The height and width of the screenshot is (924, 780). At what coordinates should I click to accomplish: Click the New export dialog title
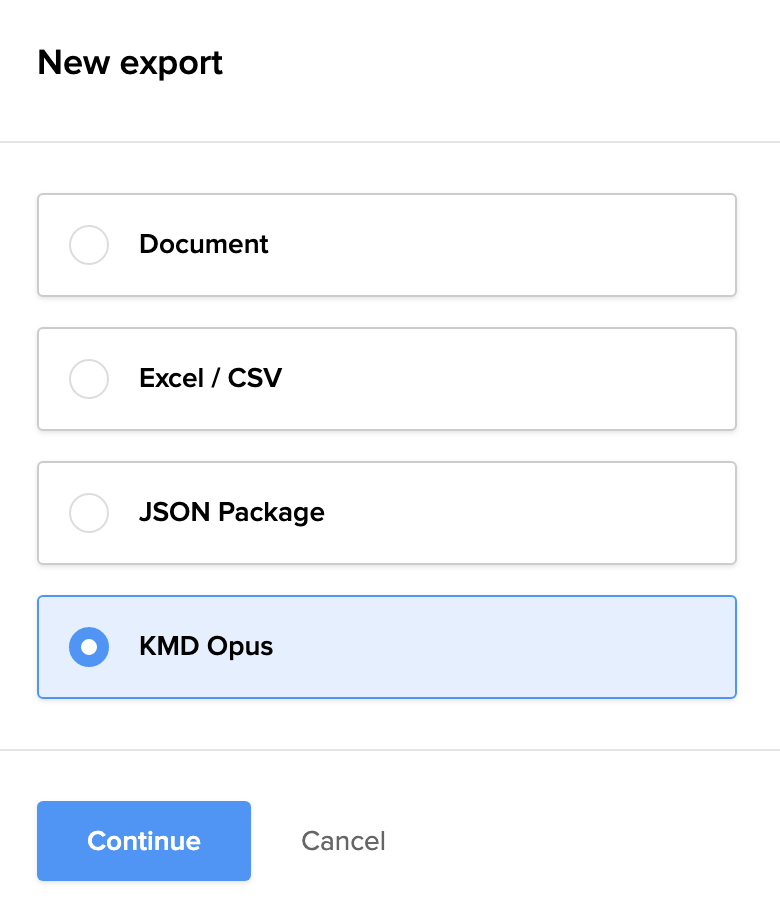tap(130, 63)
